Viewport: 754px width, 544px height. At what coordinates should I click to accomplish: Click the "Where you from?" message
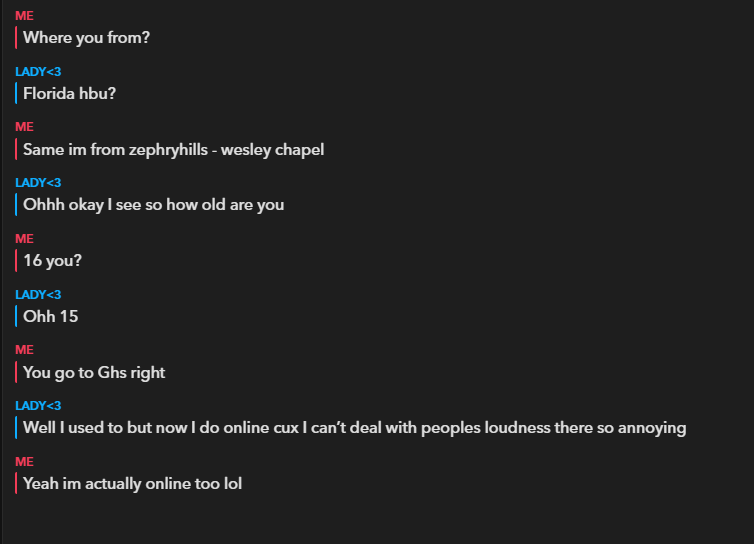pos(86,38)
